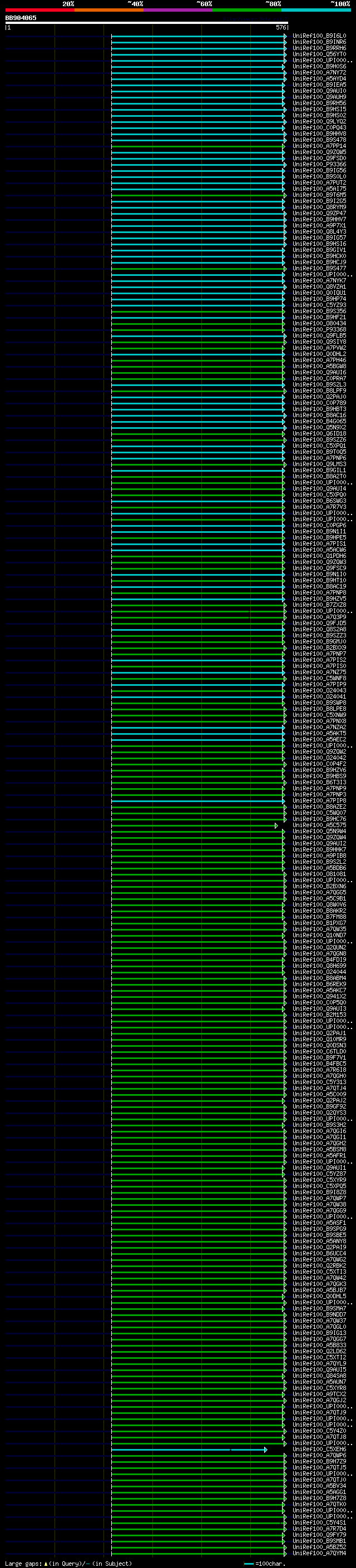Select hit label UniRef100_B4FDI9
The width and height of the screenshot is (356, 1568).
319,959
